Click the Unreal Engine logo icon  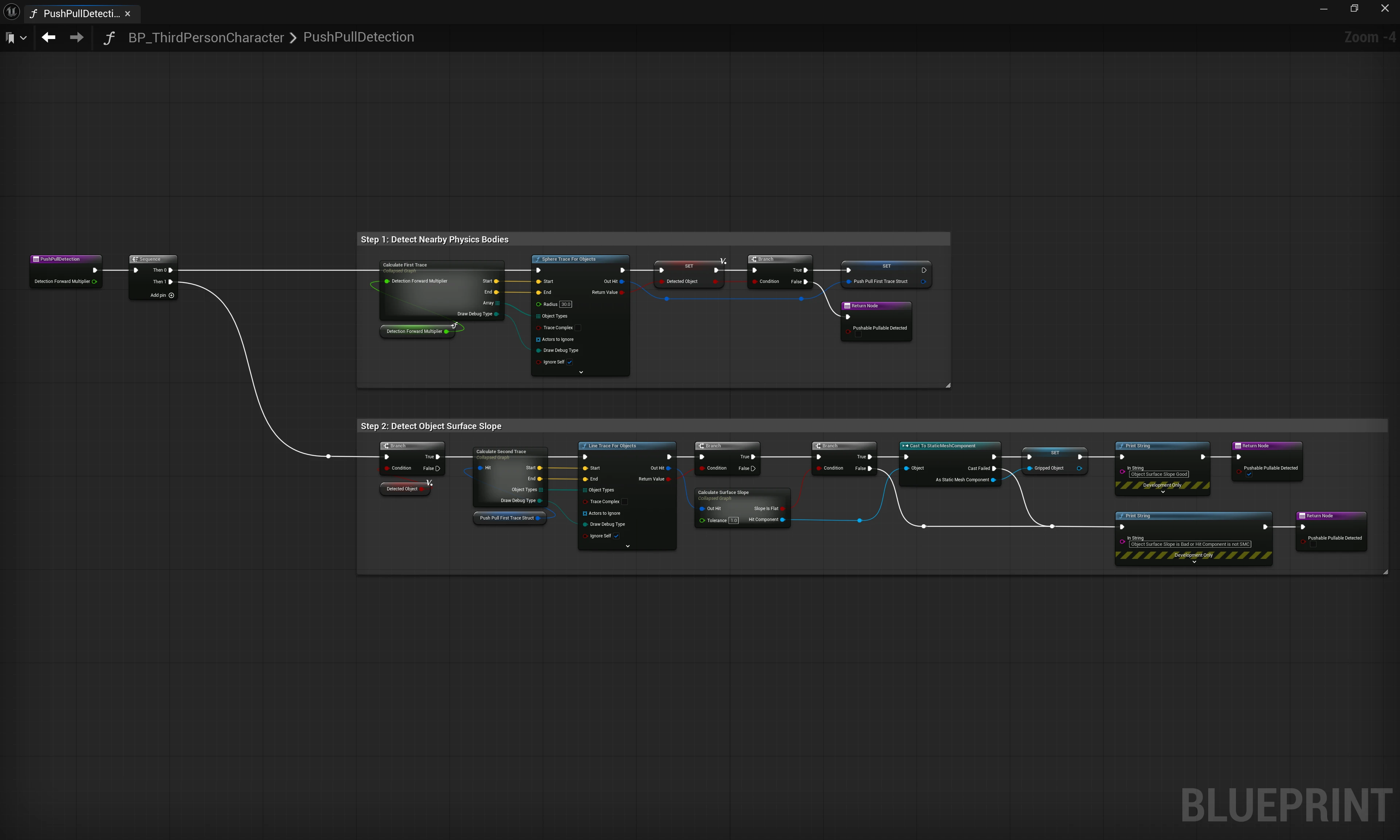pos(11,11)
